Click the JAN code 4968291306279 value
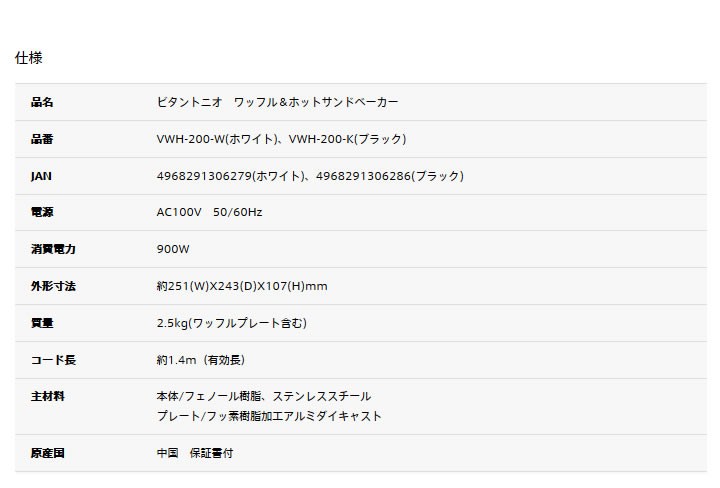Image resolution: width=720 pixels, height=488 pixels. click(x=204, y=176)
